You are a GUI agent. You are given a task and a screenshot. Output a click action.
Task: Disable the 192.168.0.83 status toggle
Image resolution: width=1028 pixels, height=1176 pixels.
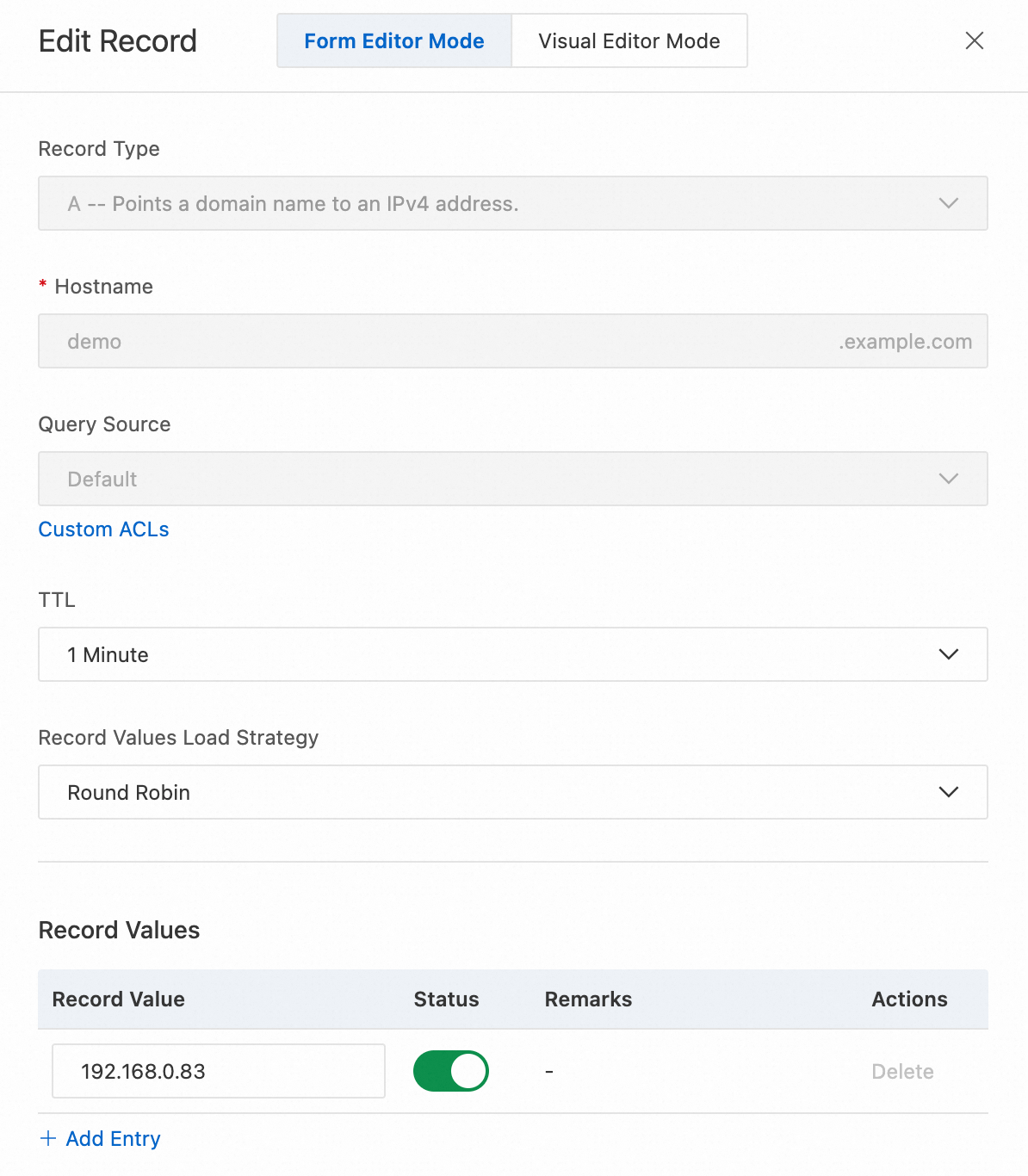(x=450, y=1071)
